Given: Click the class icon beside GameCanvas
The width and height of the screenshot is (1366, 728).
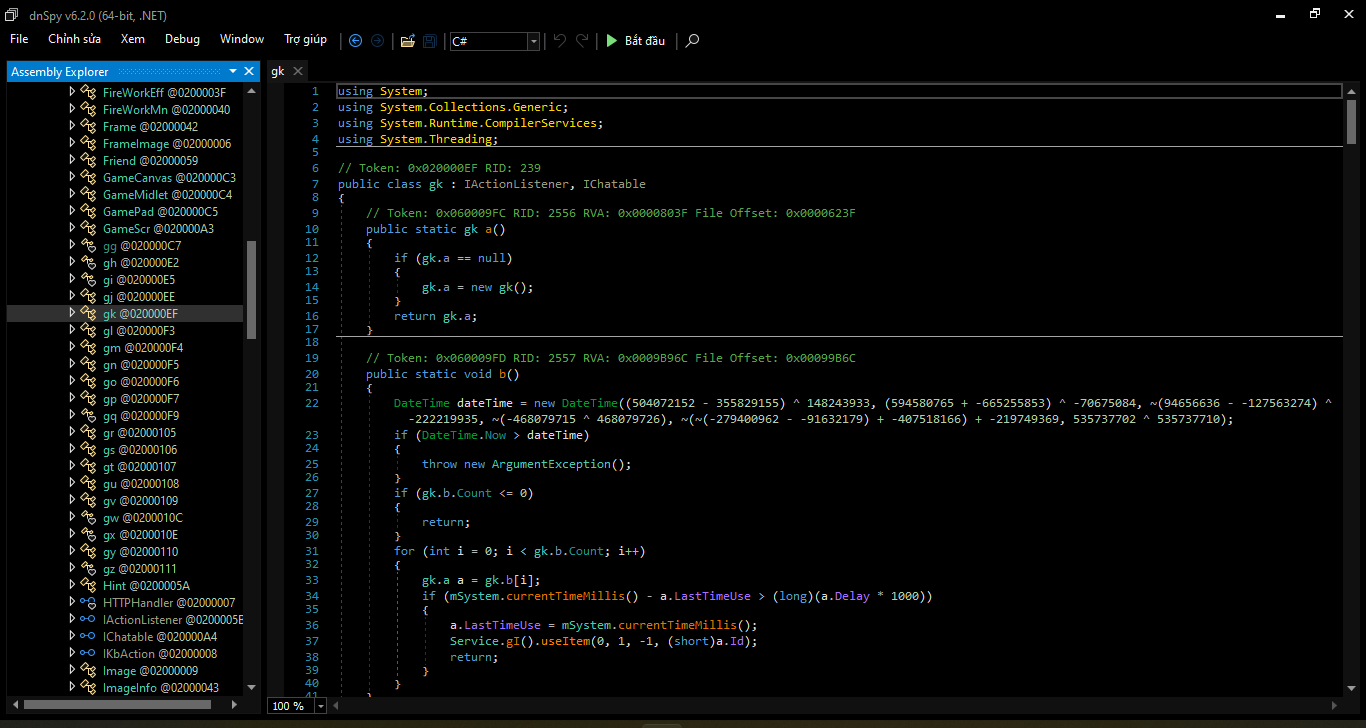Looking at the screenshot, I should (88, 178).
